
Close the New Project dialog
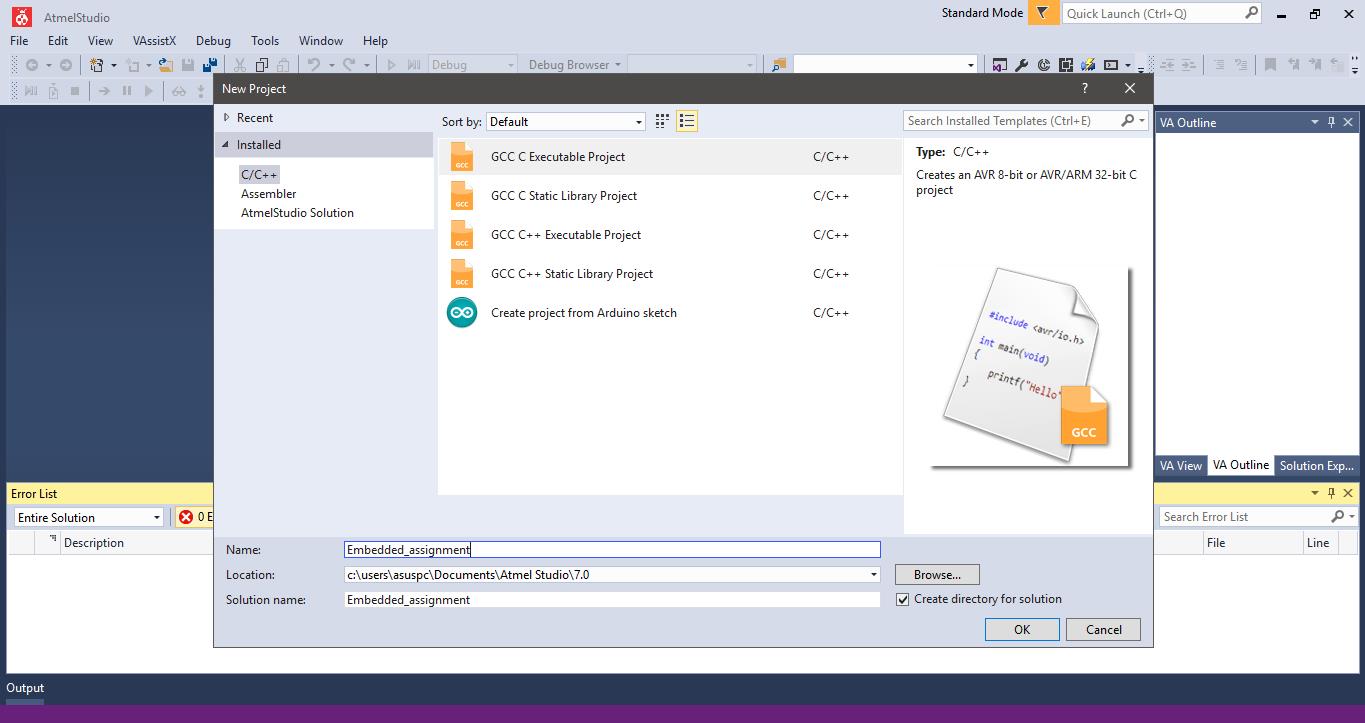(x=1130, y=88)
